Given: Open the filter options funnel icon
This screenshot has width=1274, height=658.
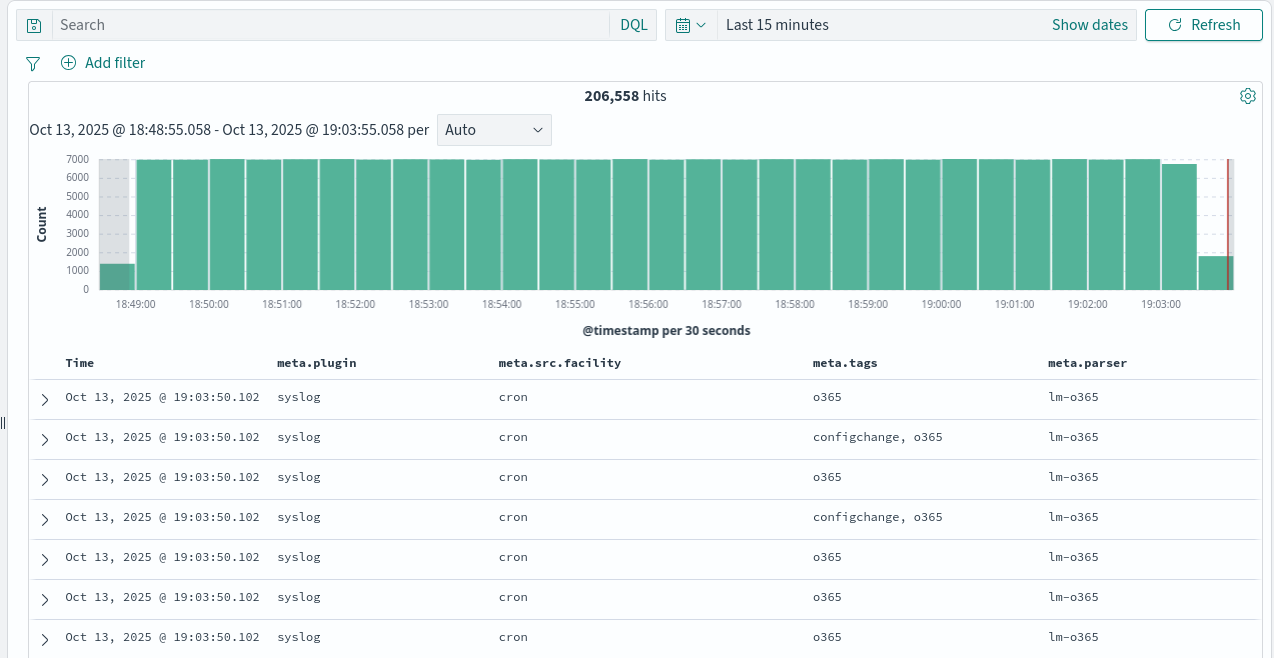Looking at the screenshot, I should (x=33, y=63).
